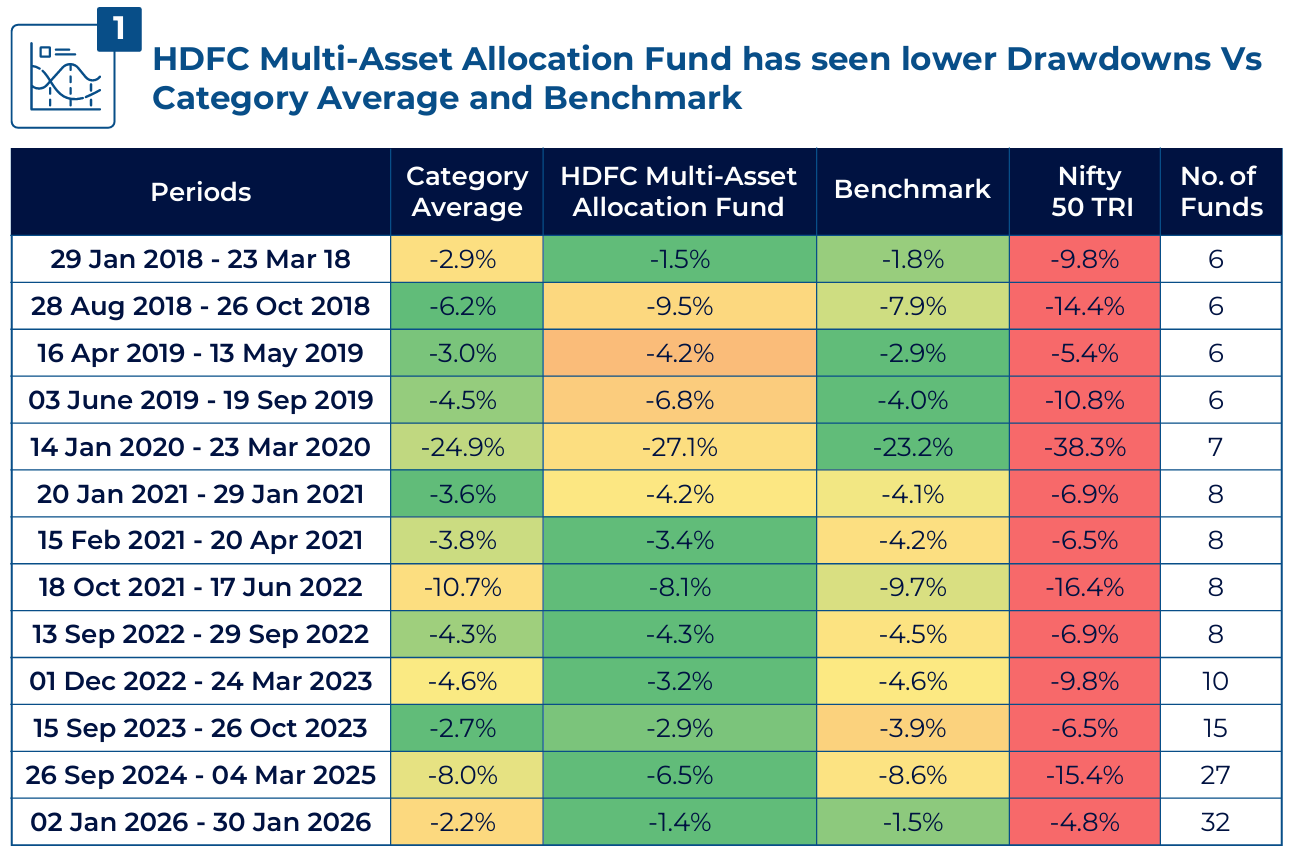The width and height of the screenshot is (1292, 854).
Task: Select the No. of Funds header
Action: point(1220,192)
